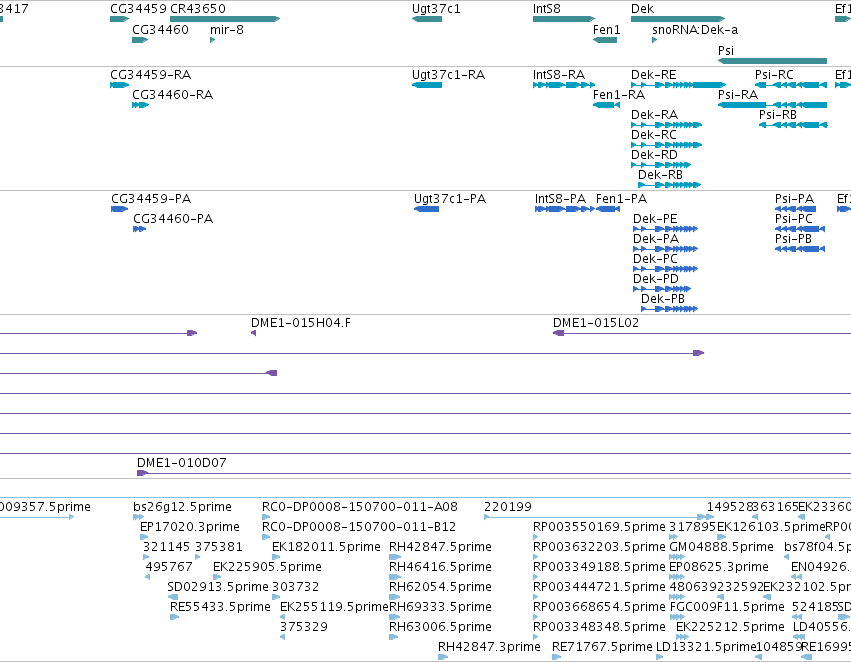Select EST RP003348348.5prime
Screen dimensions: 851x662
536,637
